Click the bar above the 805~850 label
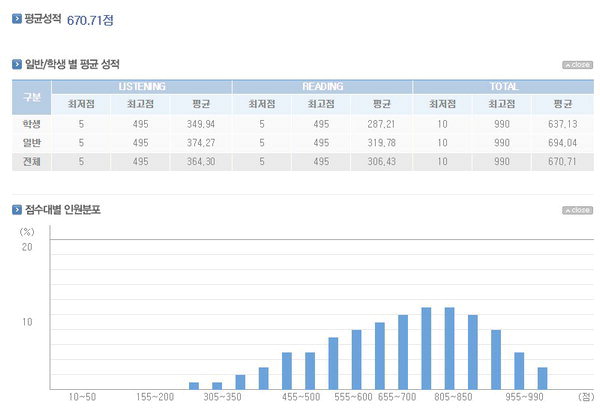Image resolution: width=600 pixels, height=414 pixels. 450,348
